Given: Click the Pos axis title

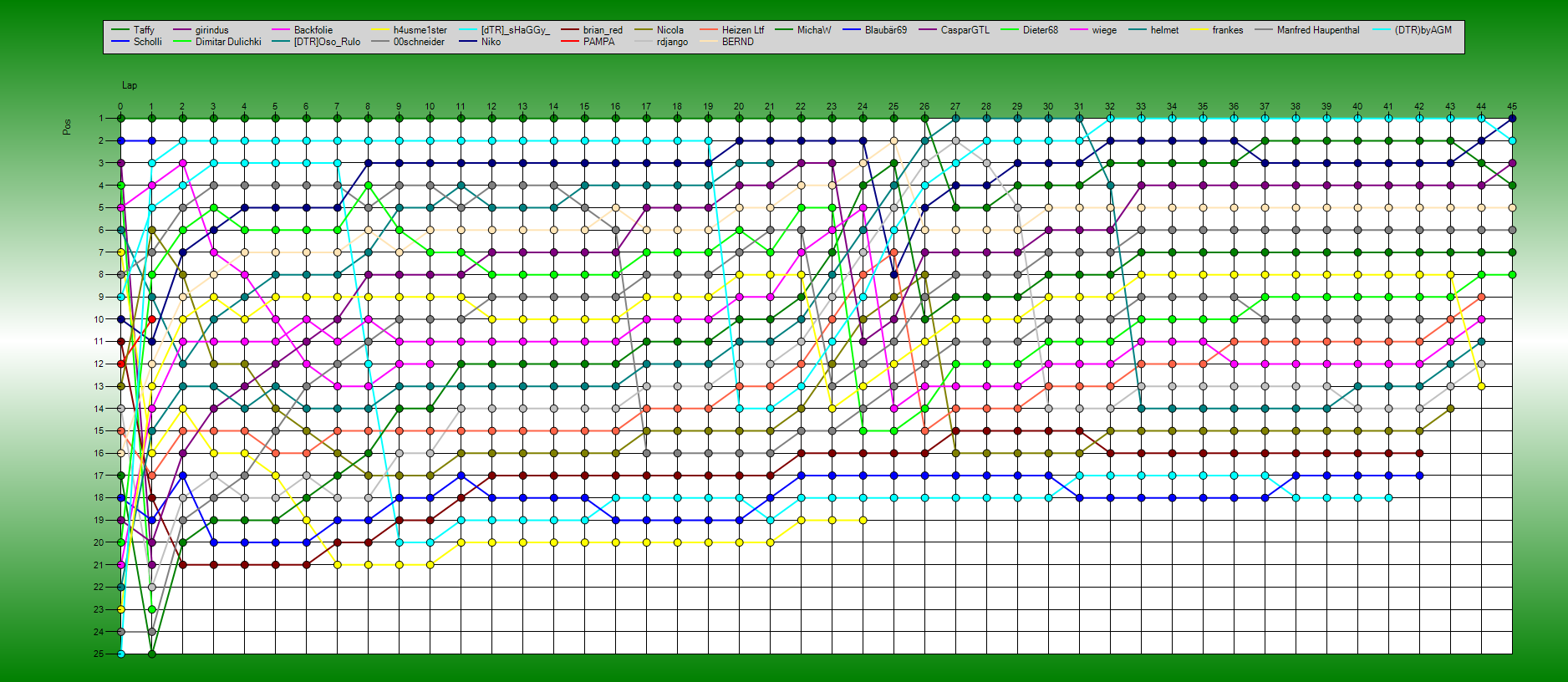Looking at the screenshot, I should [67, 127].
